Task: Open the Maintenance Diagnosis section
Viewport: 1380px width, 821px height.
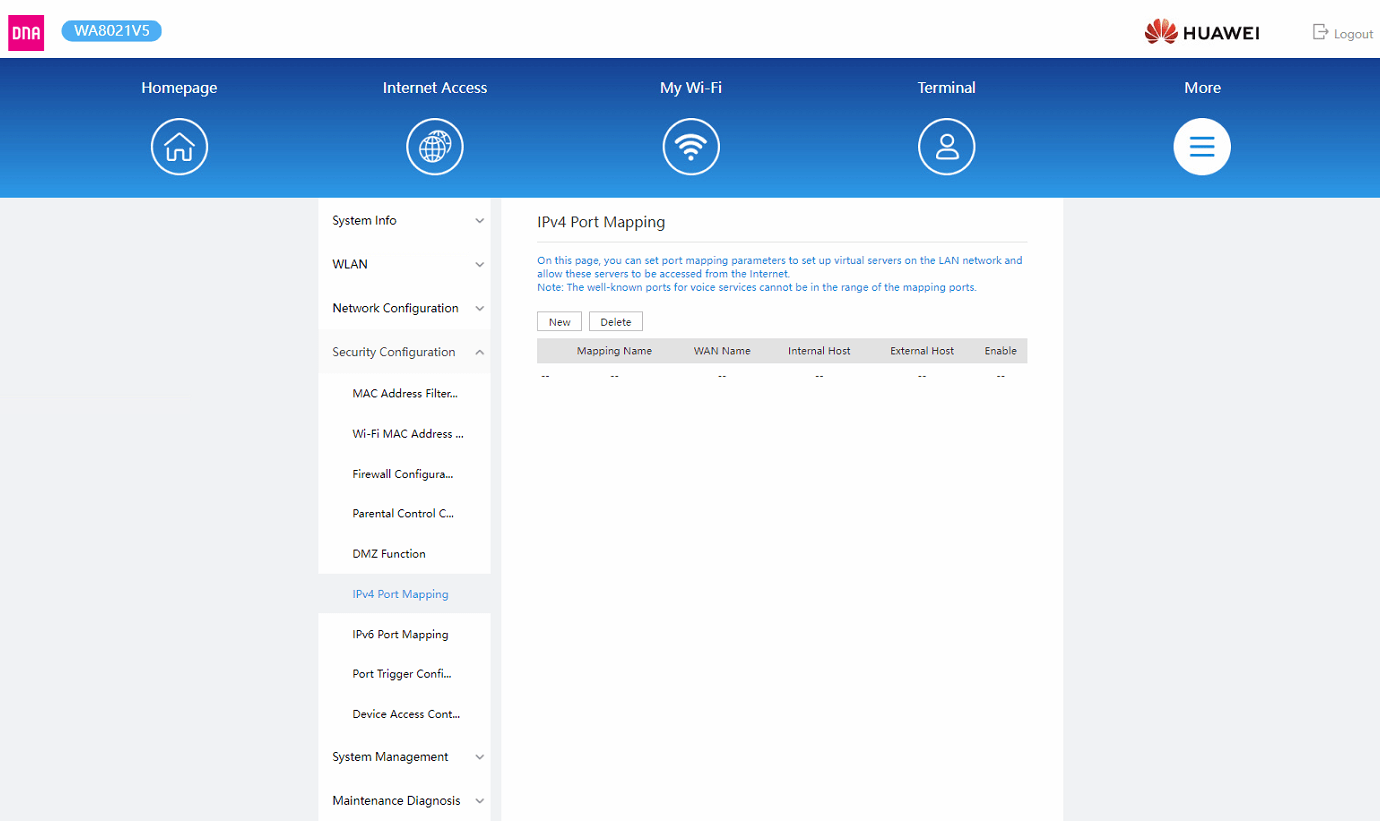Action: 405,801
